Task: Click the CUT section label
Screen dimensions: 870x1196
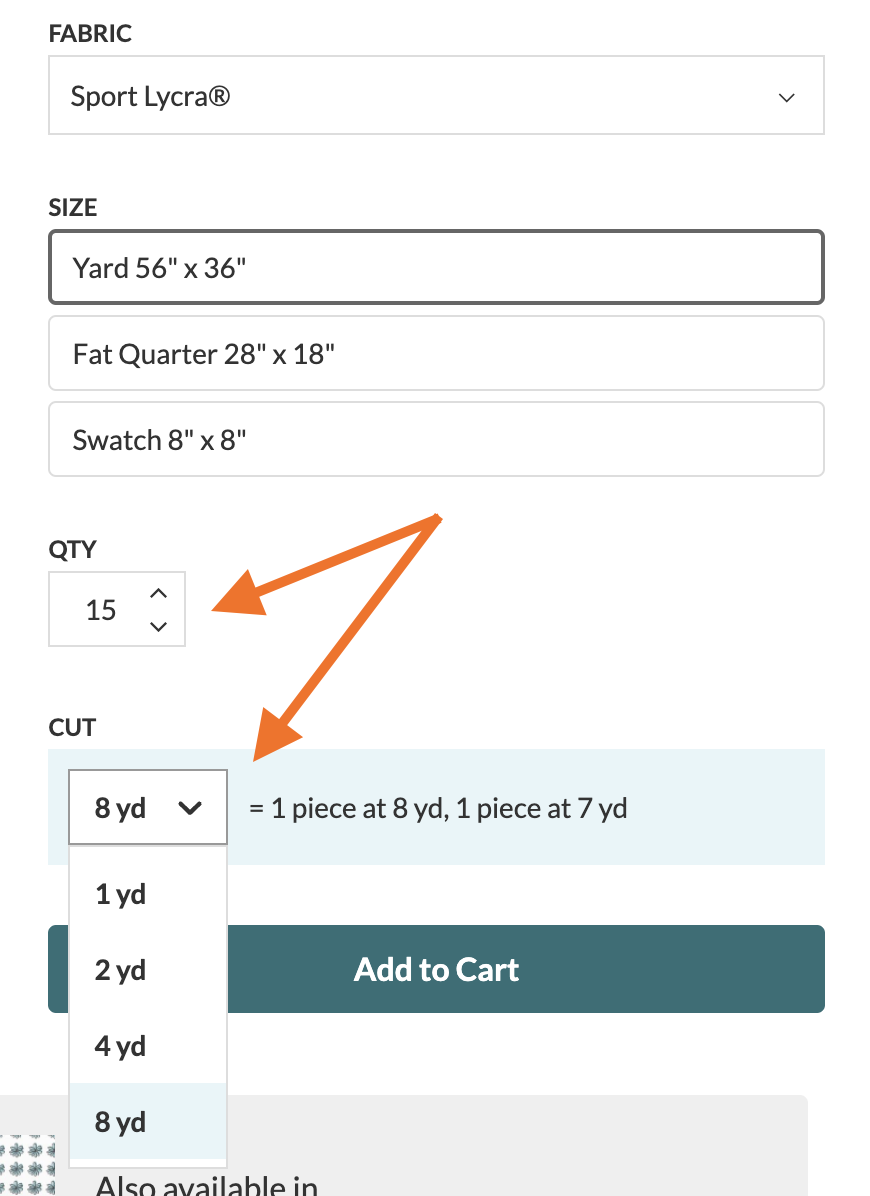Action: pyautogui.click(x=72, y=727)
